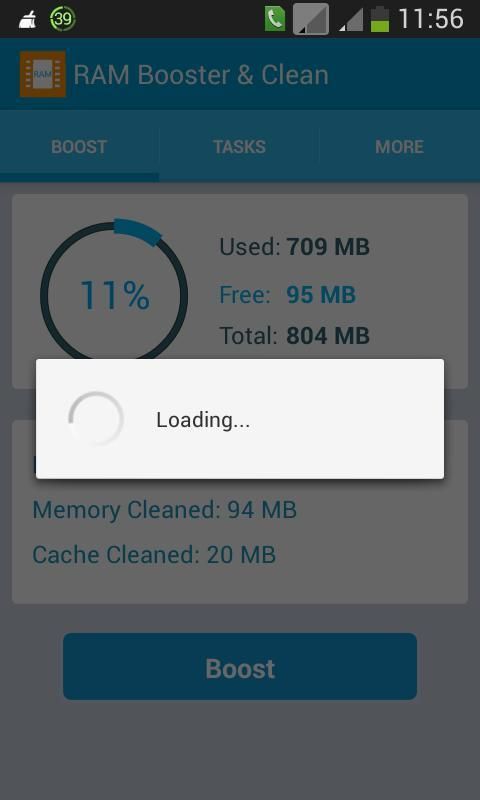Tap the loading spinner icon
This screenshot has height=800, width=480.
point(96,419)
